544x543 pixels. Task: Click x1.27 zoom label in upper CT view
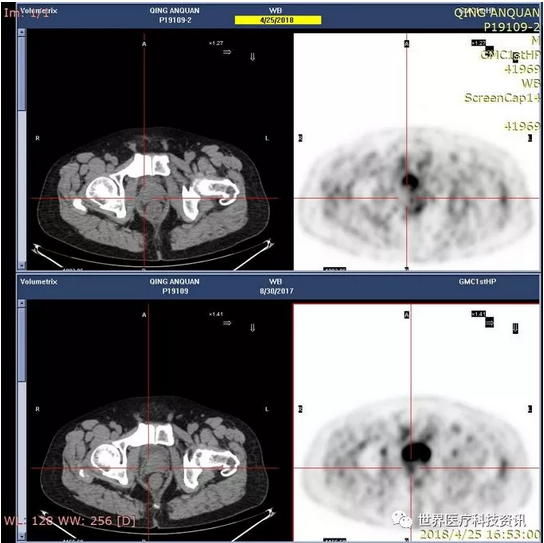pyautogui.click(x=216, y=43)
